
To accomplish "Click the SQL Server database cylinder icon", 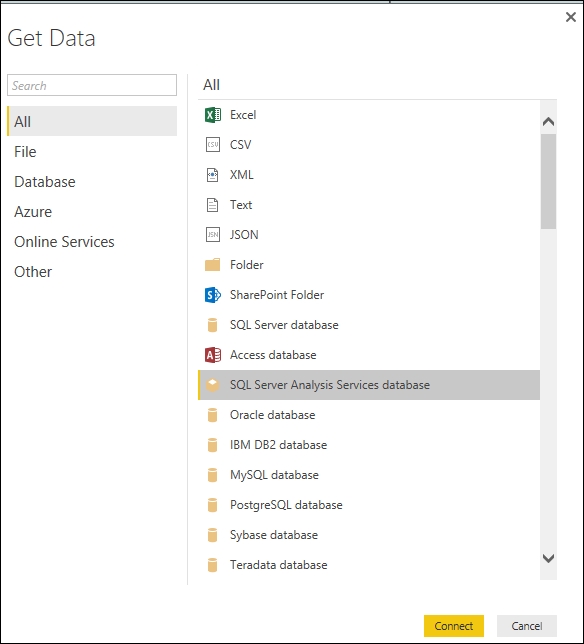I will point(212,325).
